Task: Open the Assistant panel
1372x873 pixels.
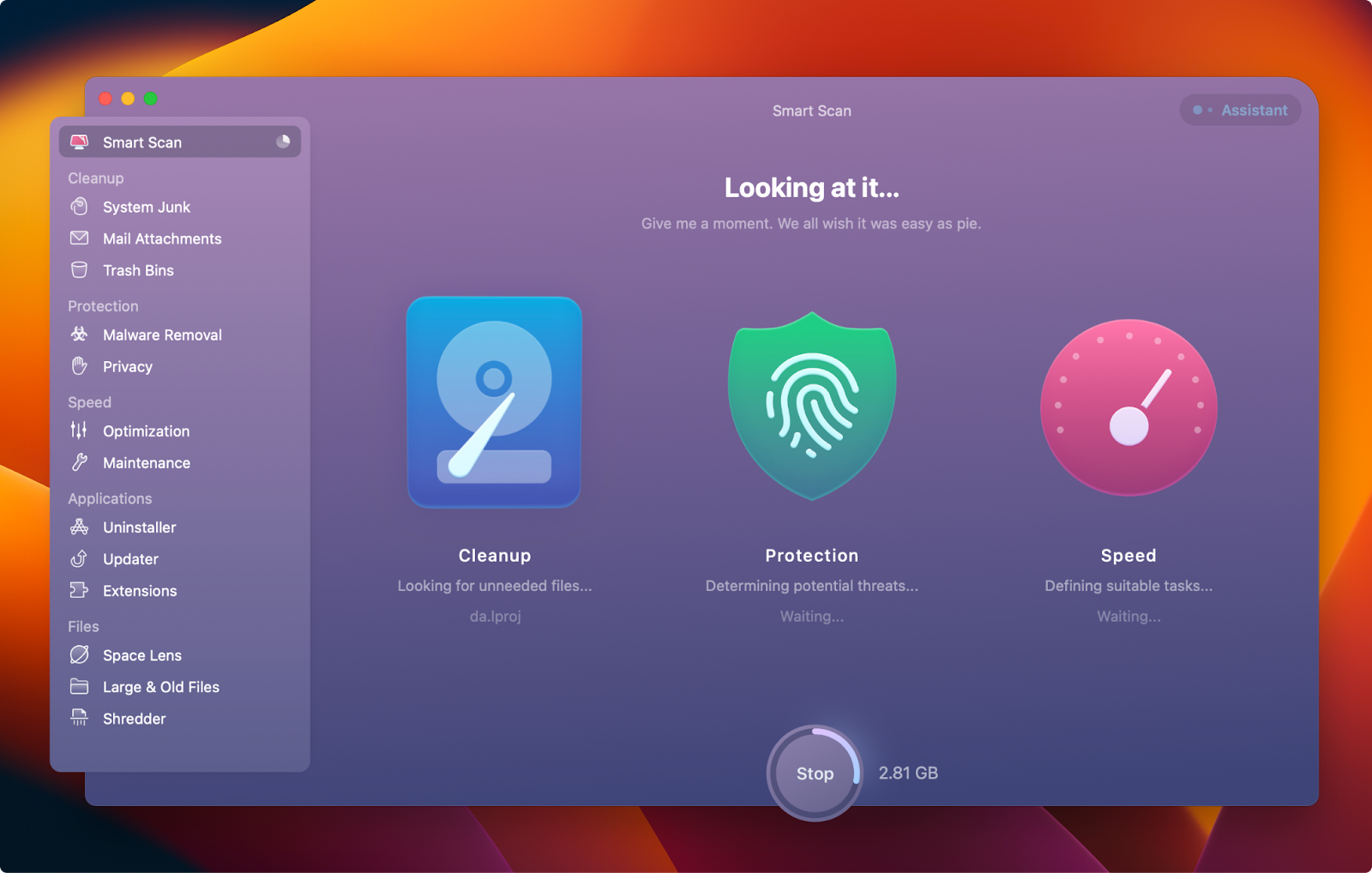Action: coord(1240,110)
